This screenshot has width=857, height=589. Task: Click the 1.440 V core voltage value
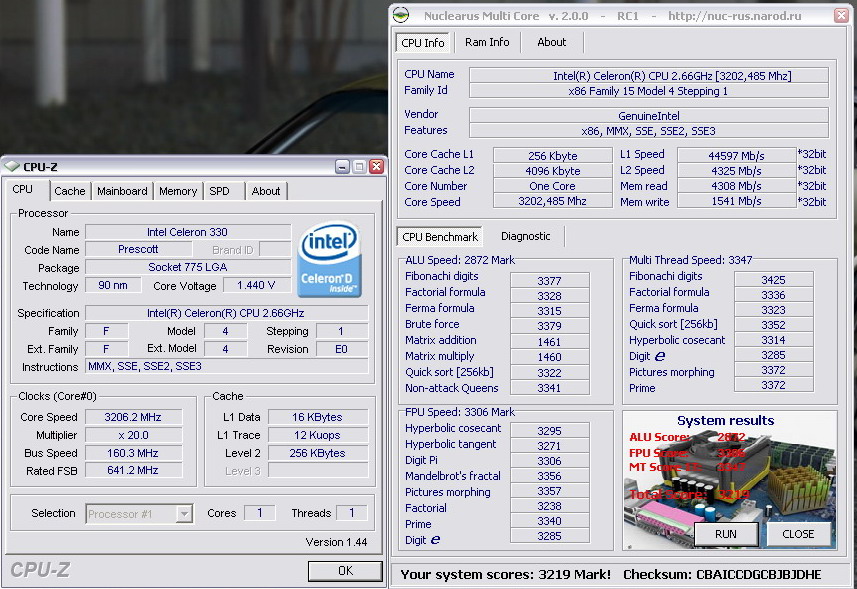tap(256, 285)
